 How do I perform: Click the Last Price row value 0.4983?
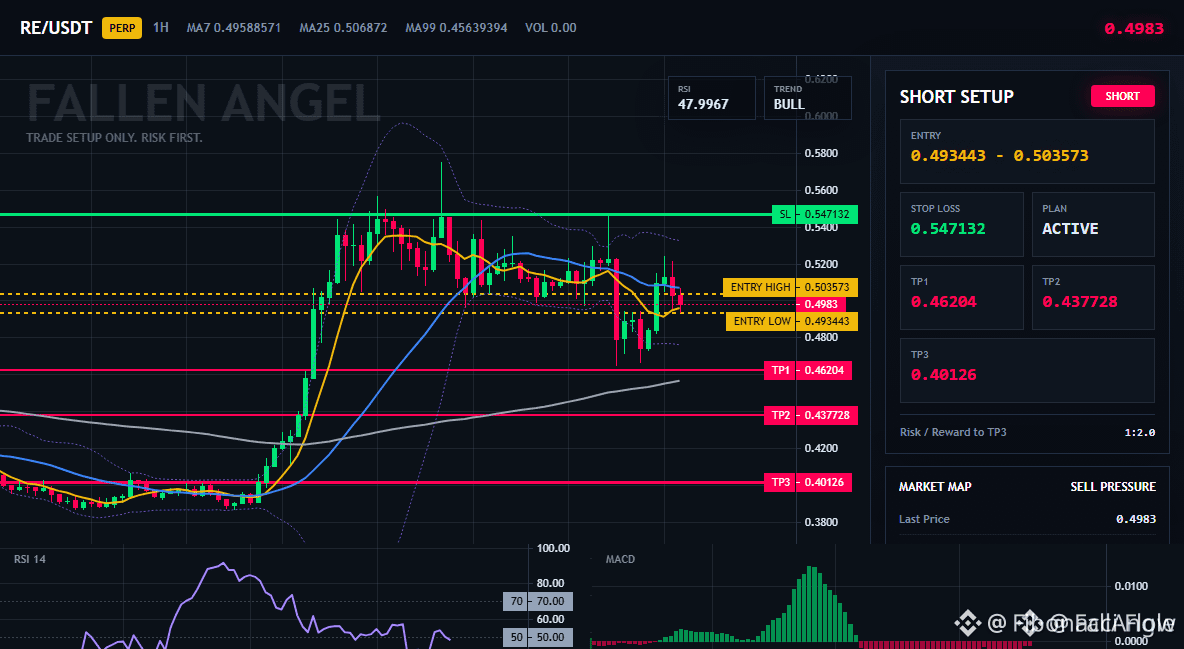coord(1136,519)
